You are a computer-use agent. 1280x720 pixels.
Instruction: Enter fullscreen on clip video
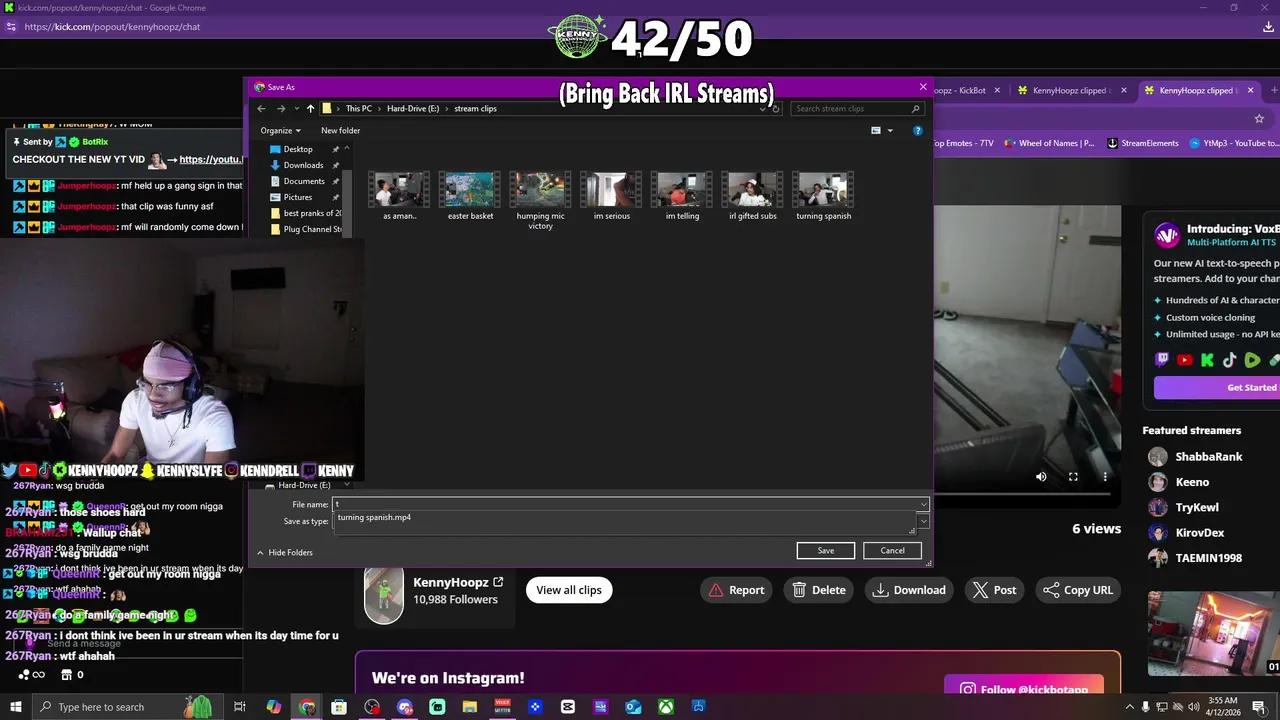pyautogui.click(x=1073, y=477)
